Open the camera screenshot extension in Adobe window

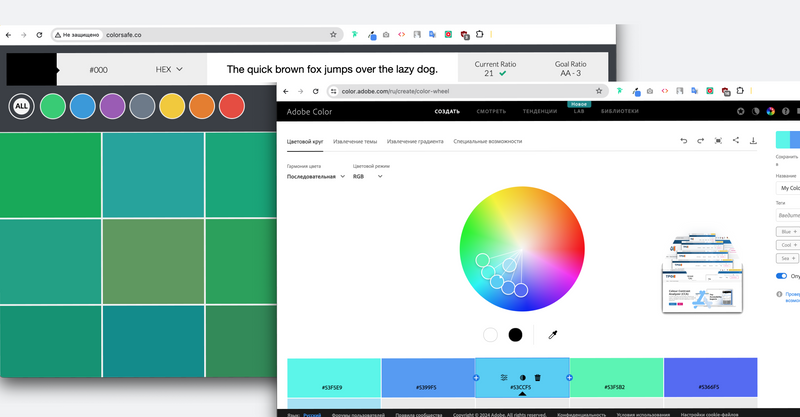[x=649, y=91]
